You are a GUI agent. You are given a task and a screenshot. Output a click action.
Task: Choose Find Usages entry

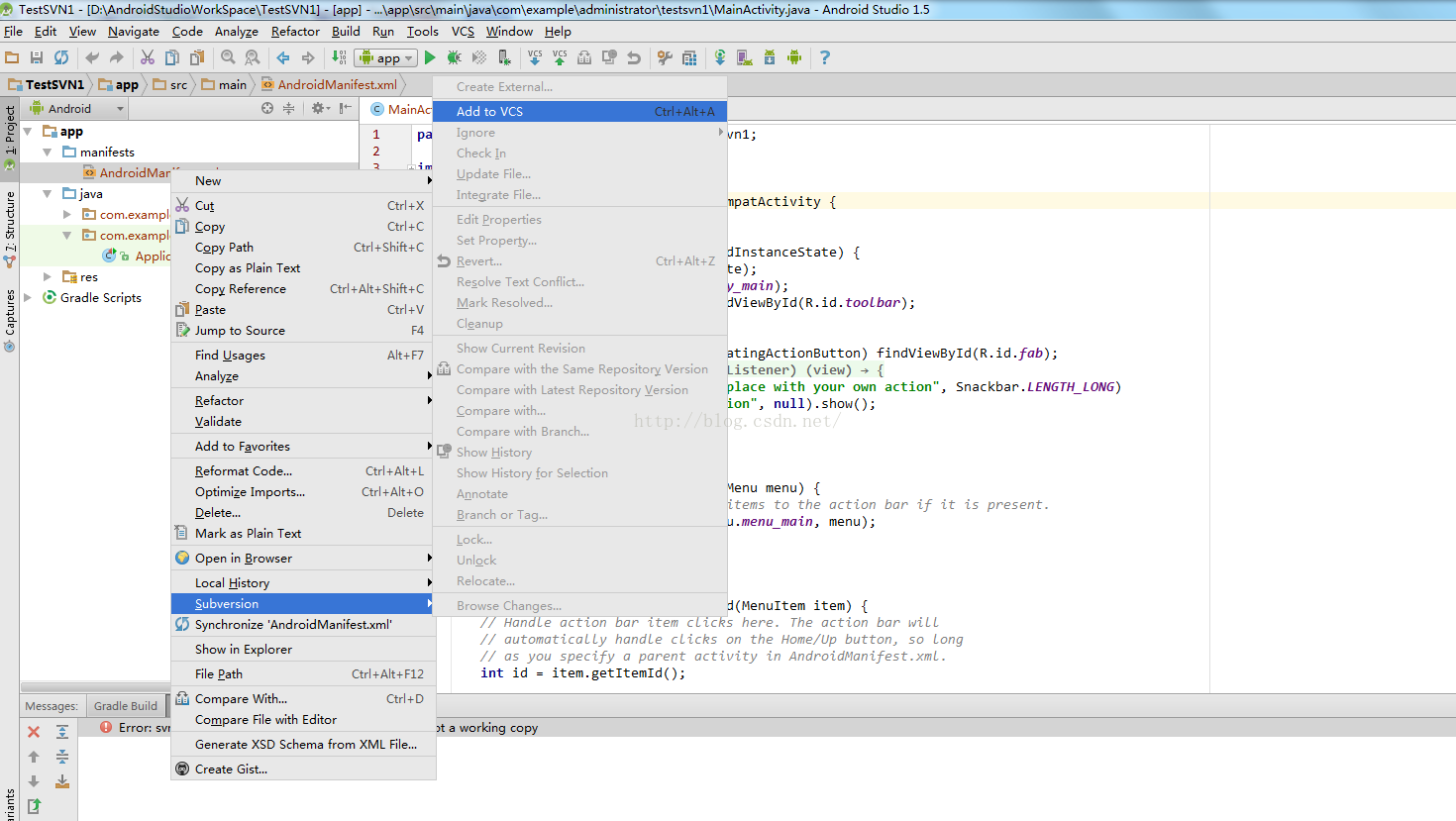[x=303, y=355]
